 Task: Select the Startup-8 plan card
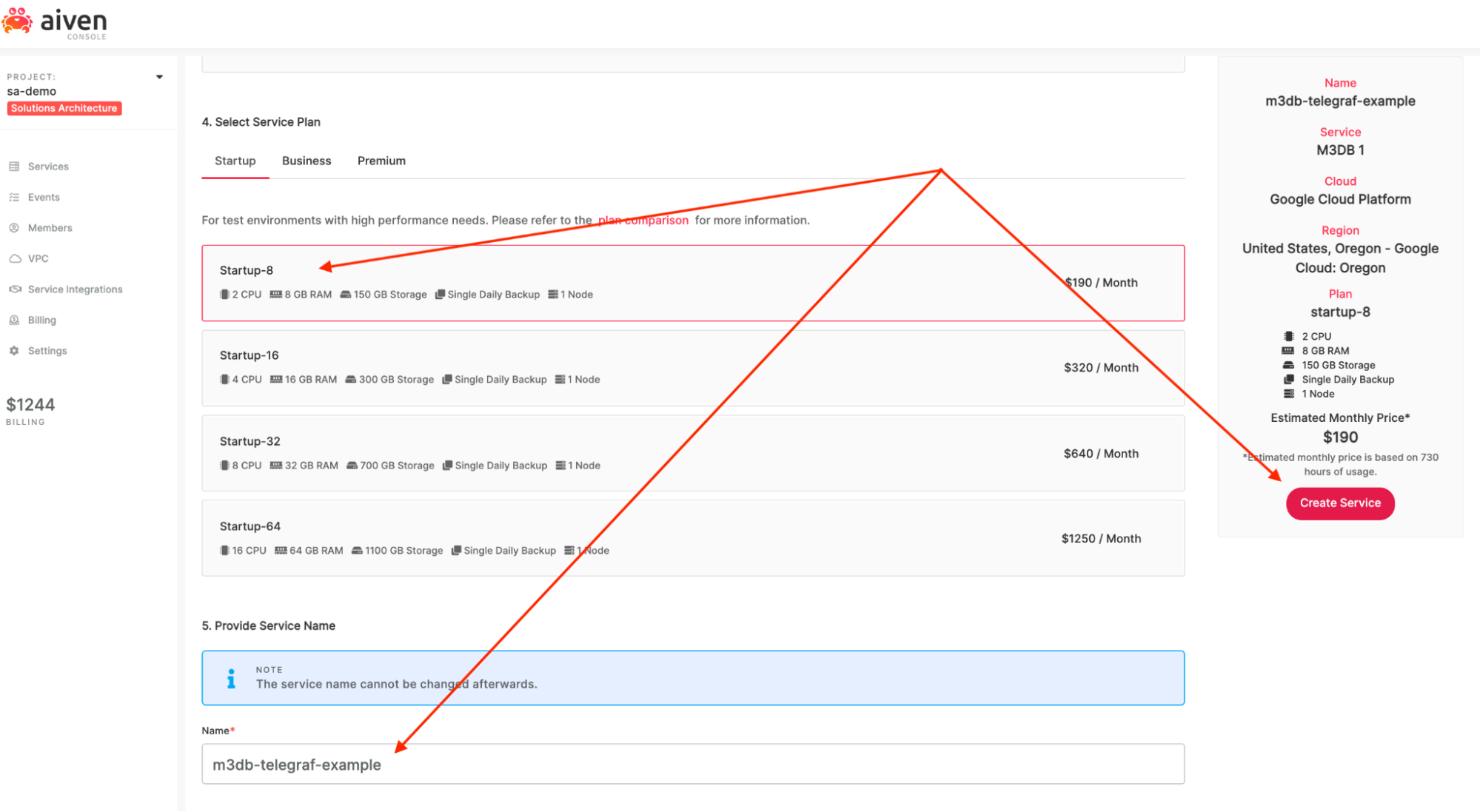(693, 283)
